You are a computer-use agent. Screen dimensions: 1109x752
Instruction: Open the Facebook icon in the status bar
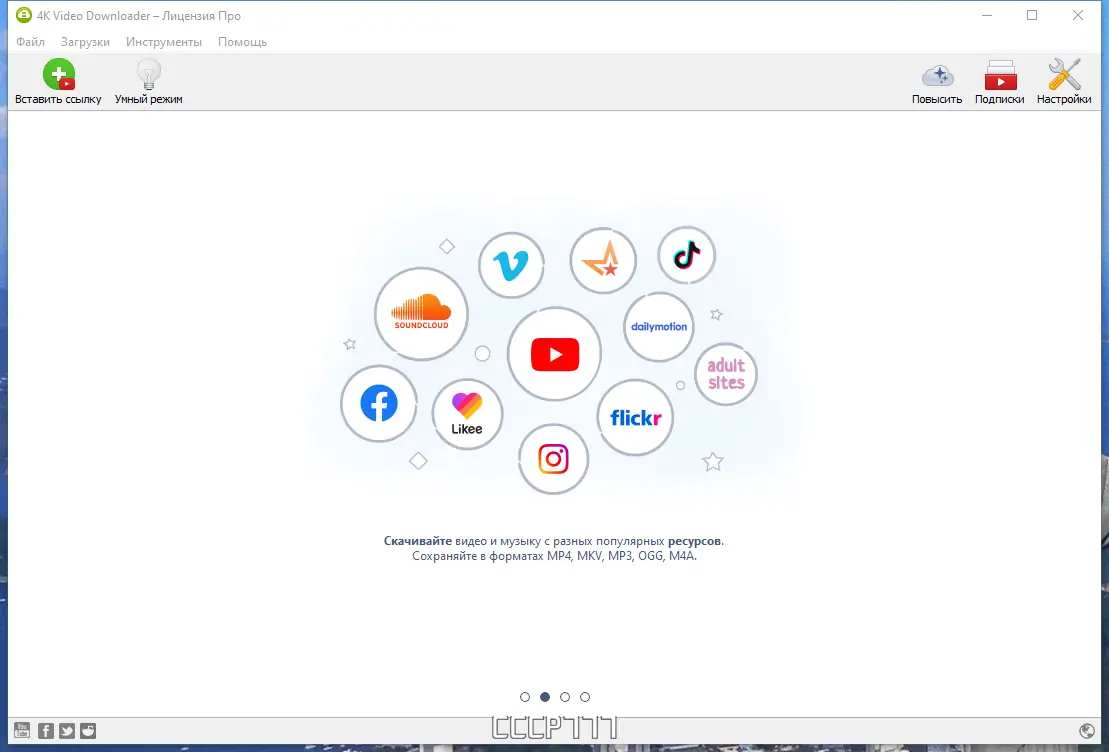[x=44, y=730]
